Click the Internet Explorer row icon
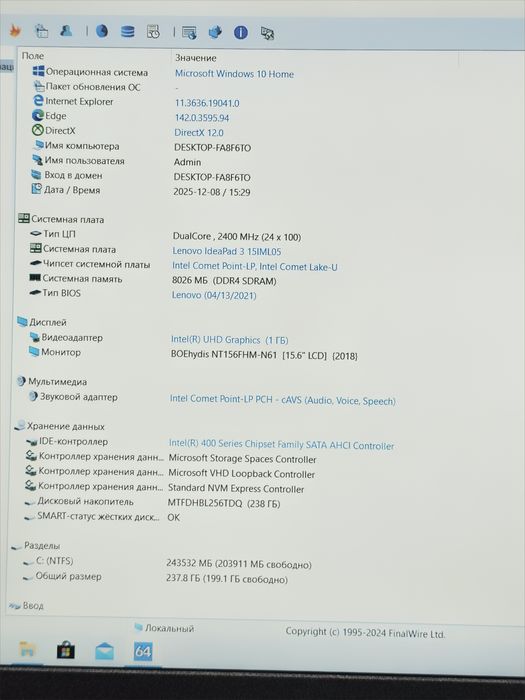This screenshot has height=700, width=525. (39, 100)
